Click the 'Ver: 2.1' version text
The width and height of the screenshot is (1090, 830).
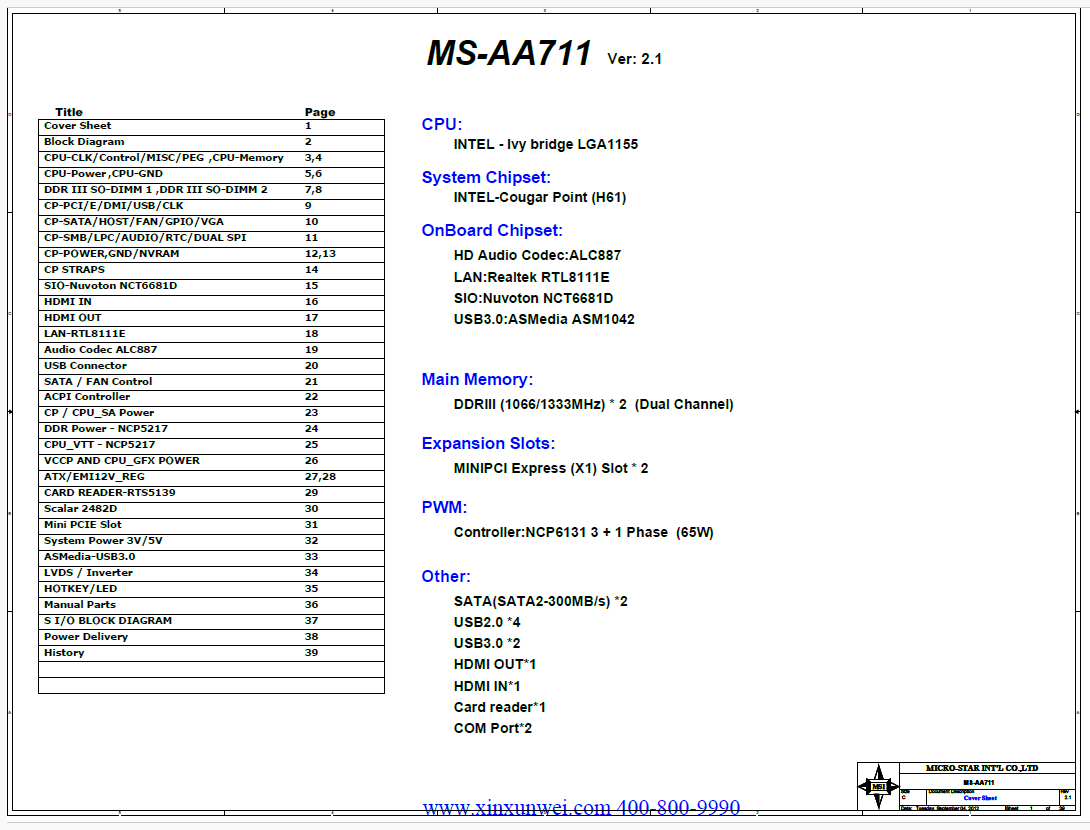coord(635,59)
